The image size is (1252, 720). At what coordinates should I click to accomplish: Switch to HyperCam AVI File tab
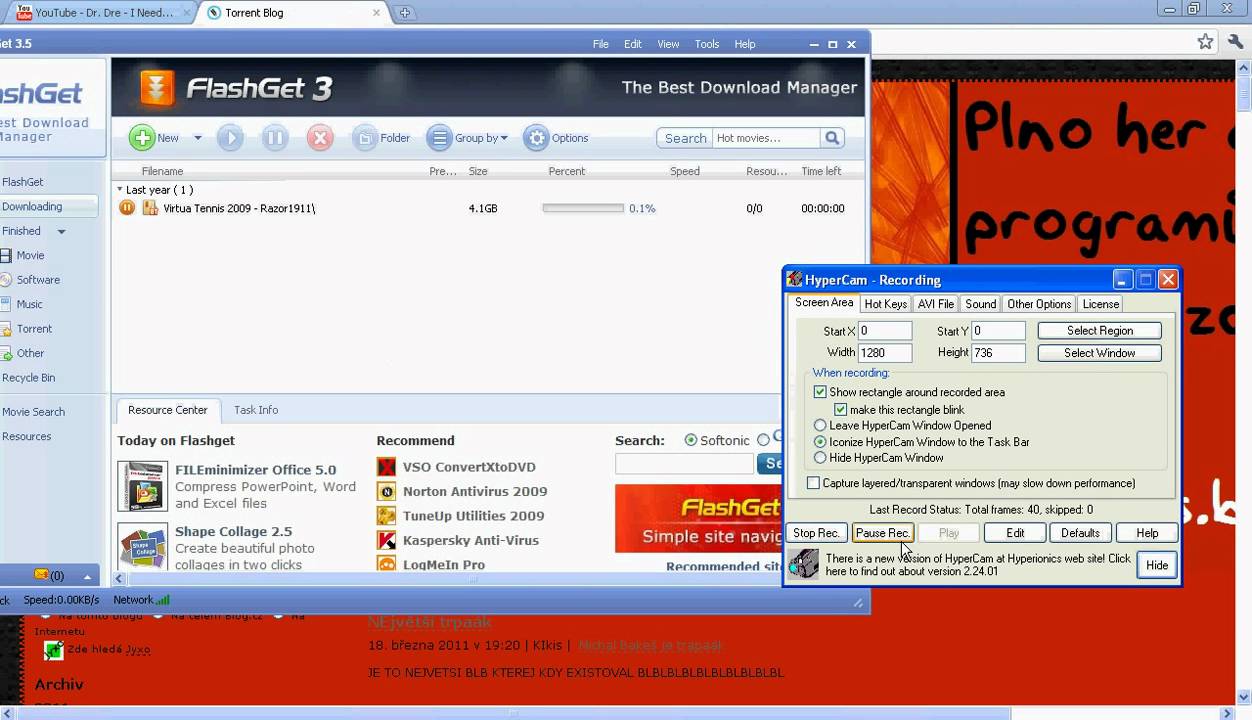point(936,304)
